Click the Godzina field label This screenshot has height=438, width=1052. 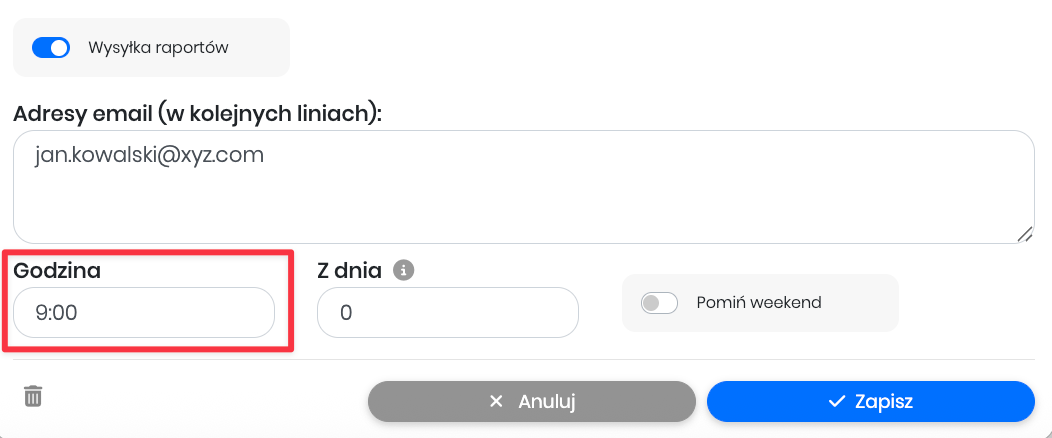57,270
